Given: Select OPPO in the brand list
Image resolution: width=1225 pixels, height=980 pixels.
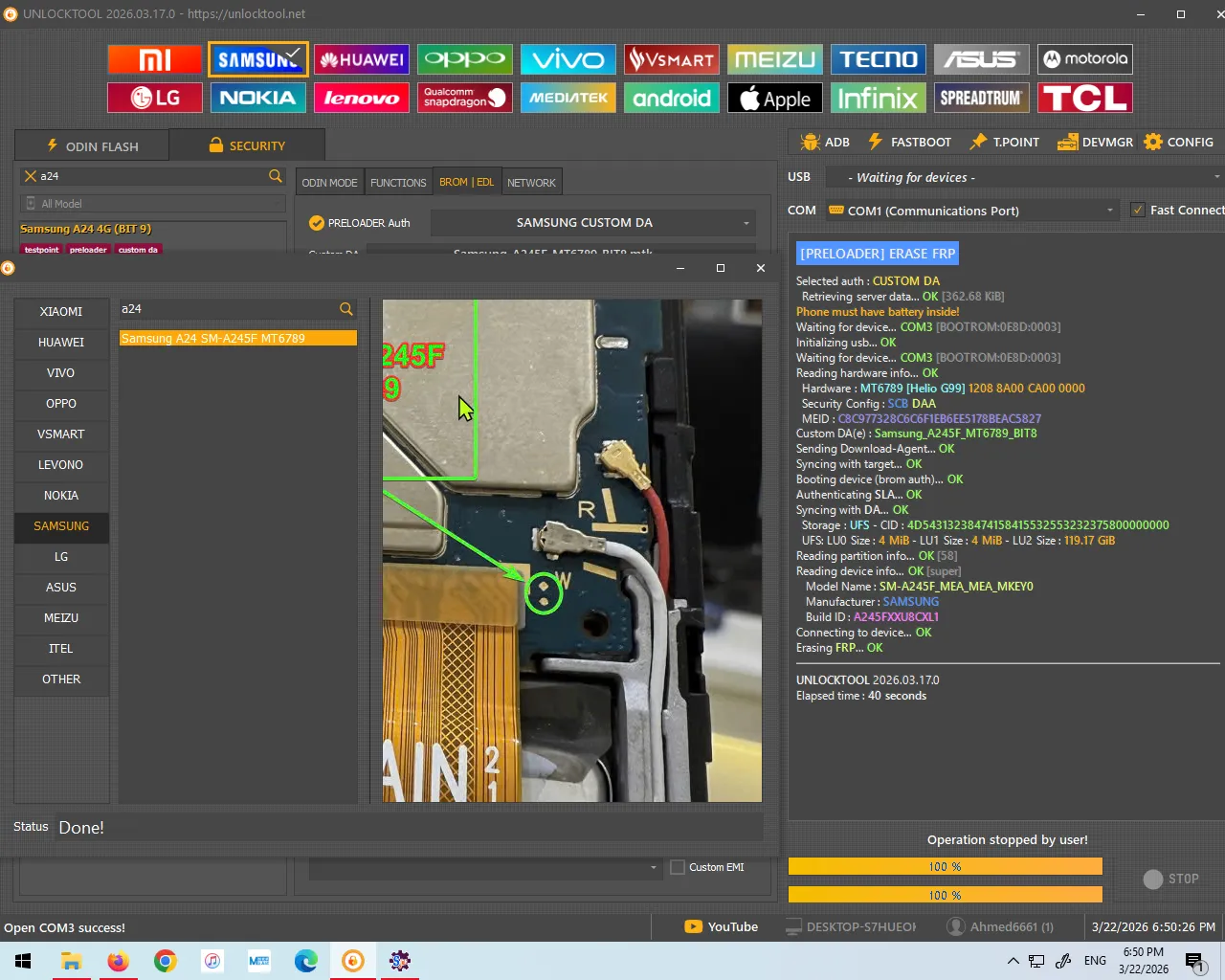Looking at the screenshot, I should pyautogui.click(x=61, y=404).
